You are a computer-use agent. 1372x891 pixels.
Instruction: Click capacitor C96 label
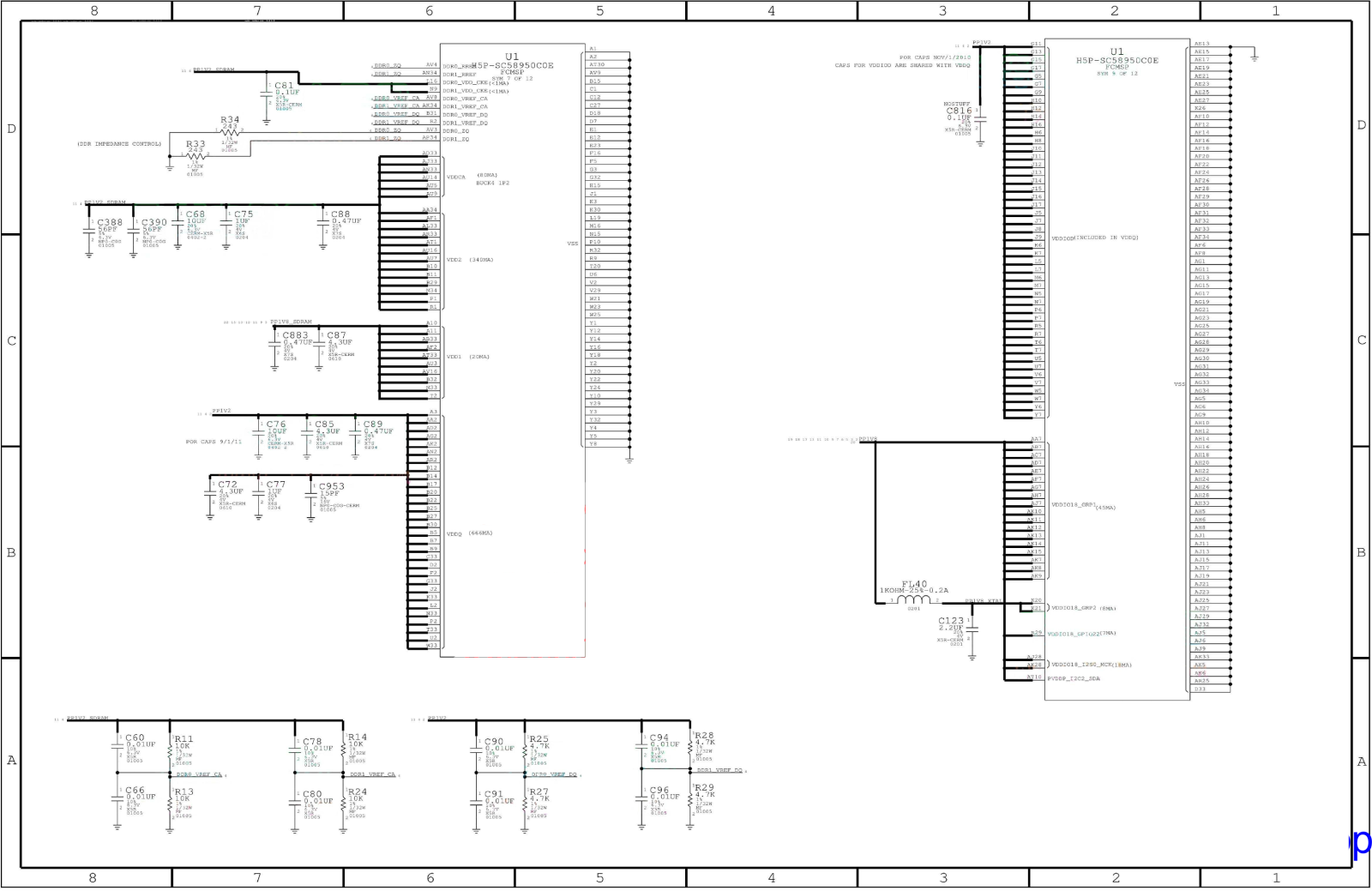coord(659,790)
